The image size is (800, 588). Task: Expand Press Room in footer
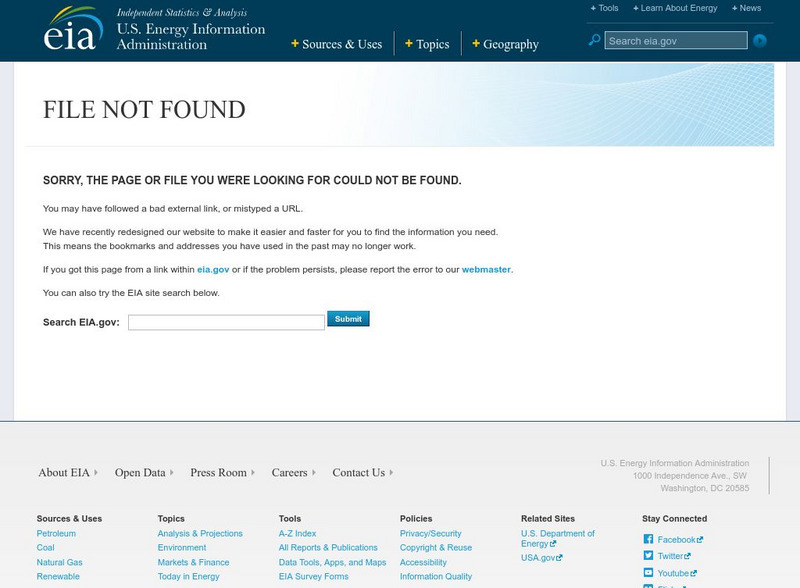click(222, 473)
